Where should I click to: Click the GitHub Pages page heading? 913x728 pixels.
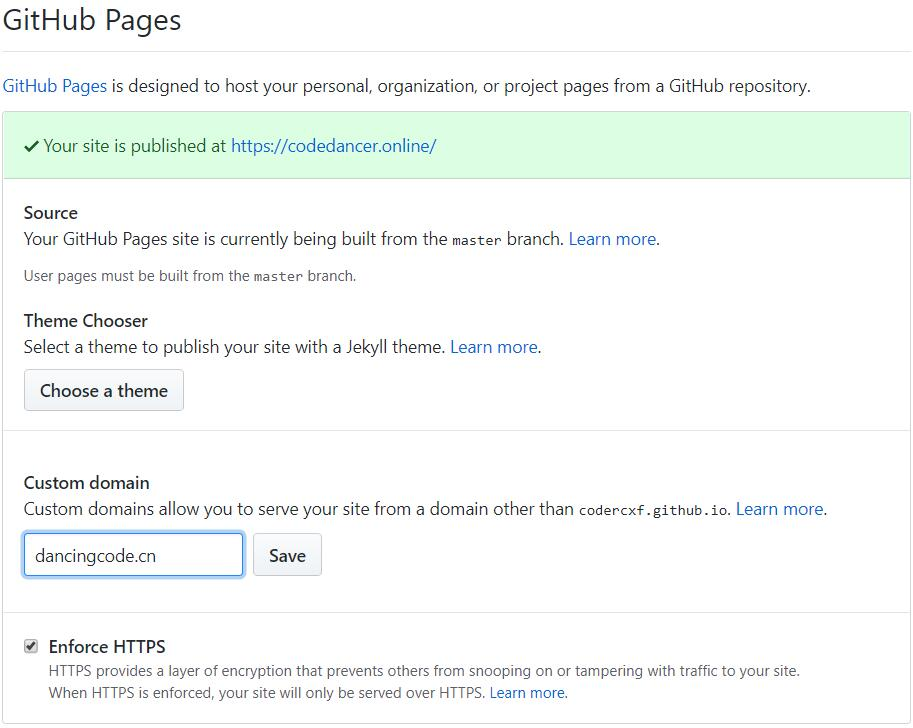92,20
